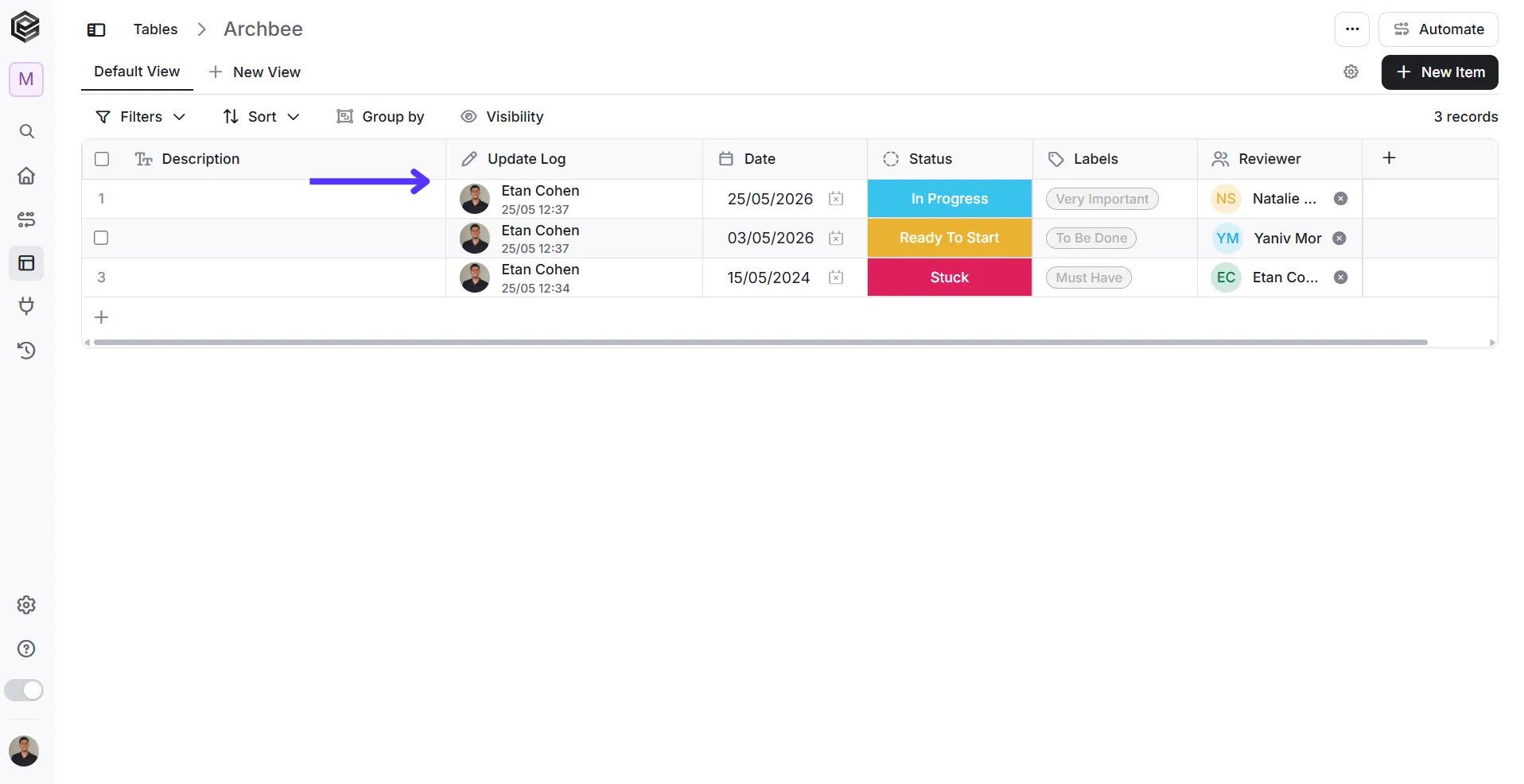The height and width of the screenshot is (784, 1524).
Task: Clear the date 15/05/2024 with its calendar icon
Action: click(x=836, y=278)
